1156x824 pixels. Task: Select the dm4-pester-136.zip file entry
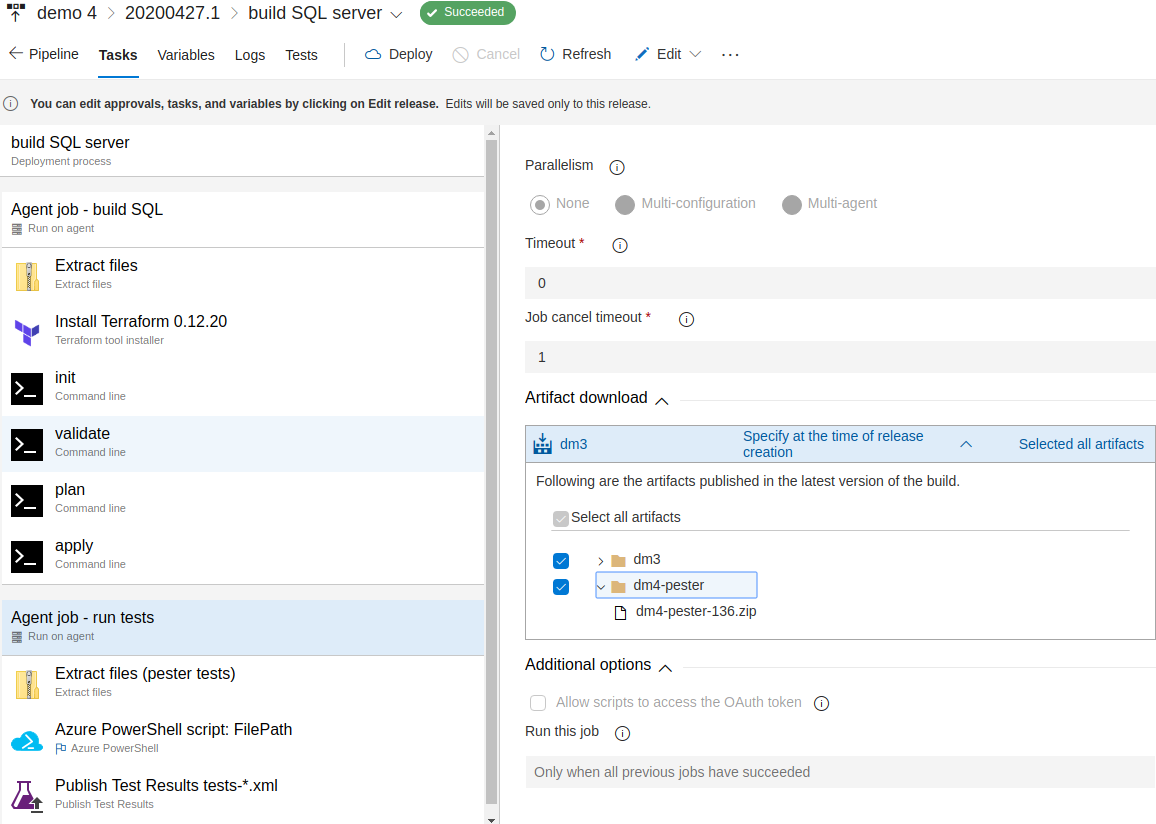(686, 612)
